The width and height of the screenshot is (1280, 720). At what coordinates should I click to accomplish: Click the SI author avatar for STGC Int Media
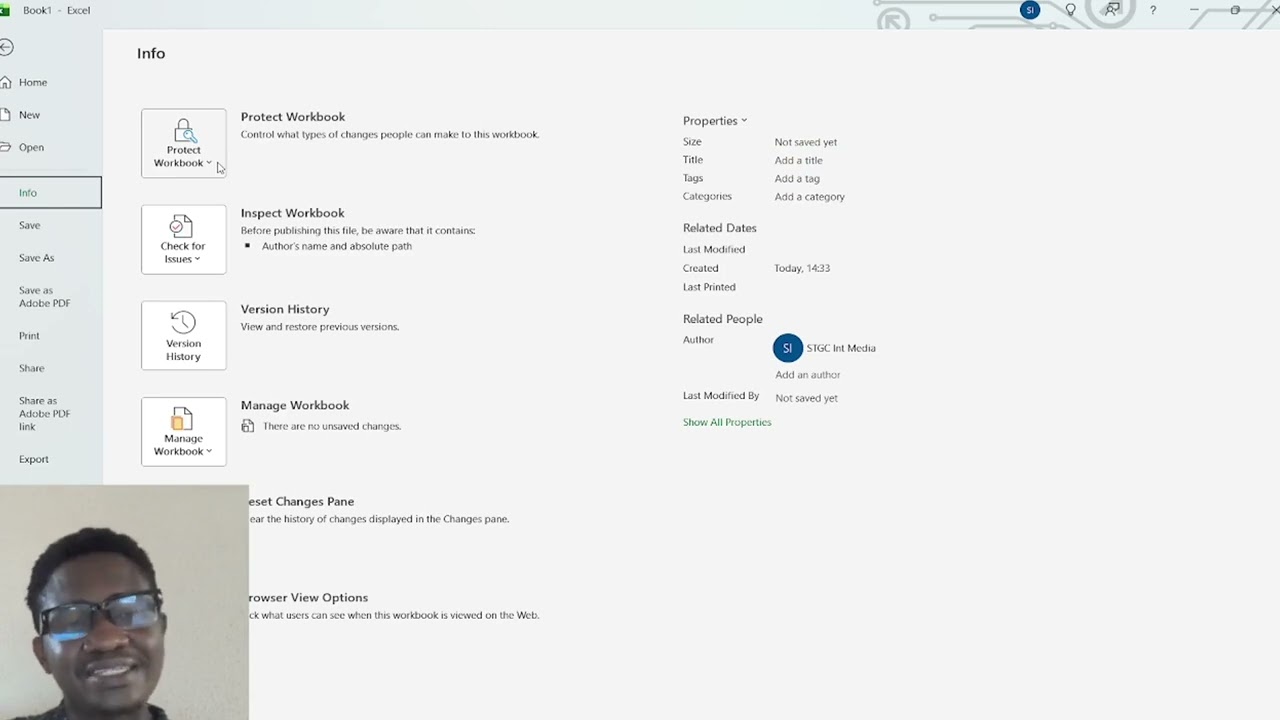(x=787, y=348)
